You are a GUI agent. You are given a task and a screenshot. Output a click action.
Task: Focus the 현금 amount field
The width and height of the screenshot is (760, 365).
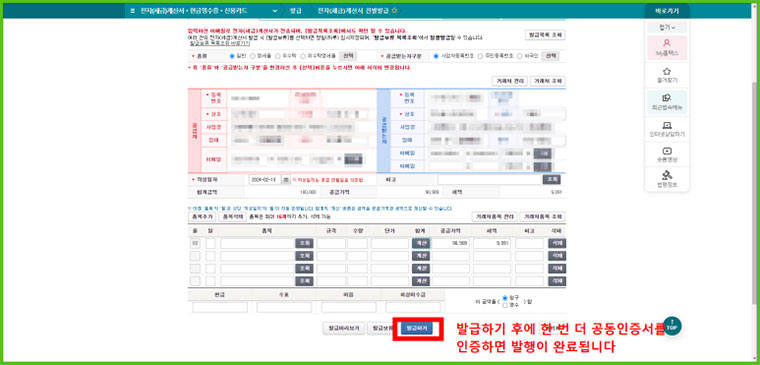click(x=220, y=307)
